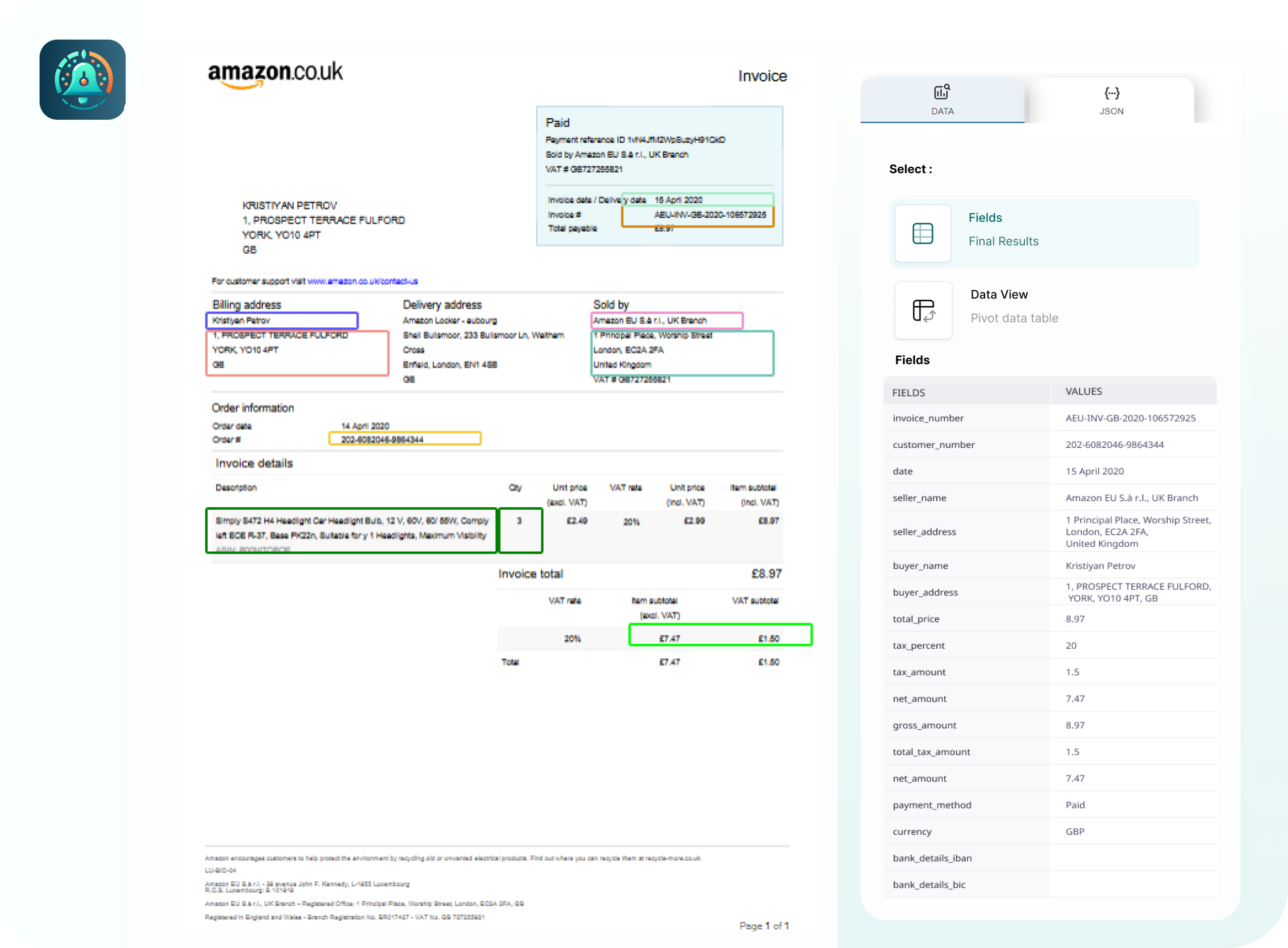Select the Fields table icon
This screenshot has width=1288, height=948.
click(922, 234)
